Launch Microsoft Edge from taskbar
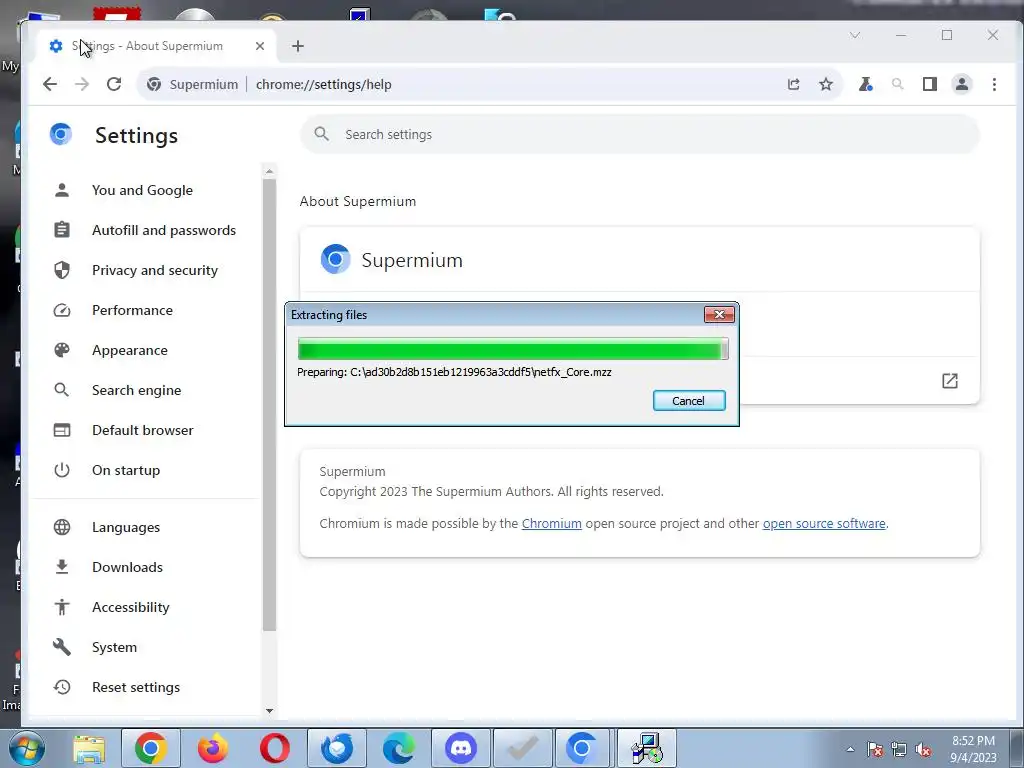 398,748
